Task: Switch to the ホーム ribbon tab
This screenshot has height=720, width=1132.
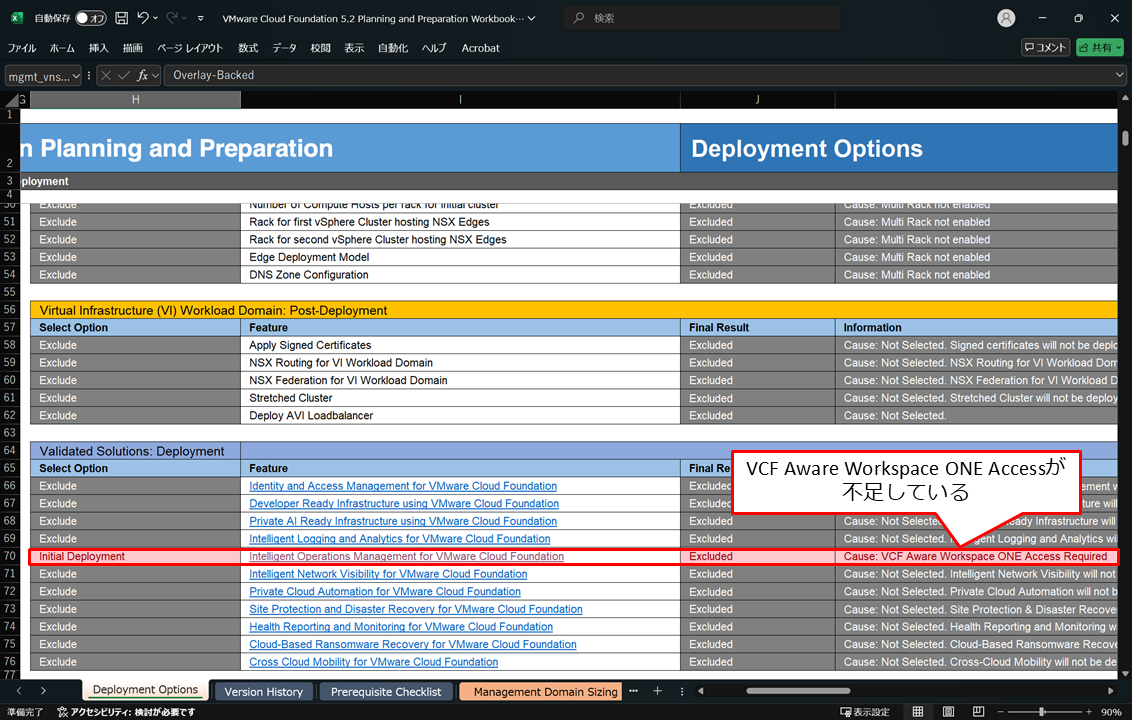Action: (62, 48)
